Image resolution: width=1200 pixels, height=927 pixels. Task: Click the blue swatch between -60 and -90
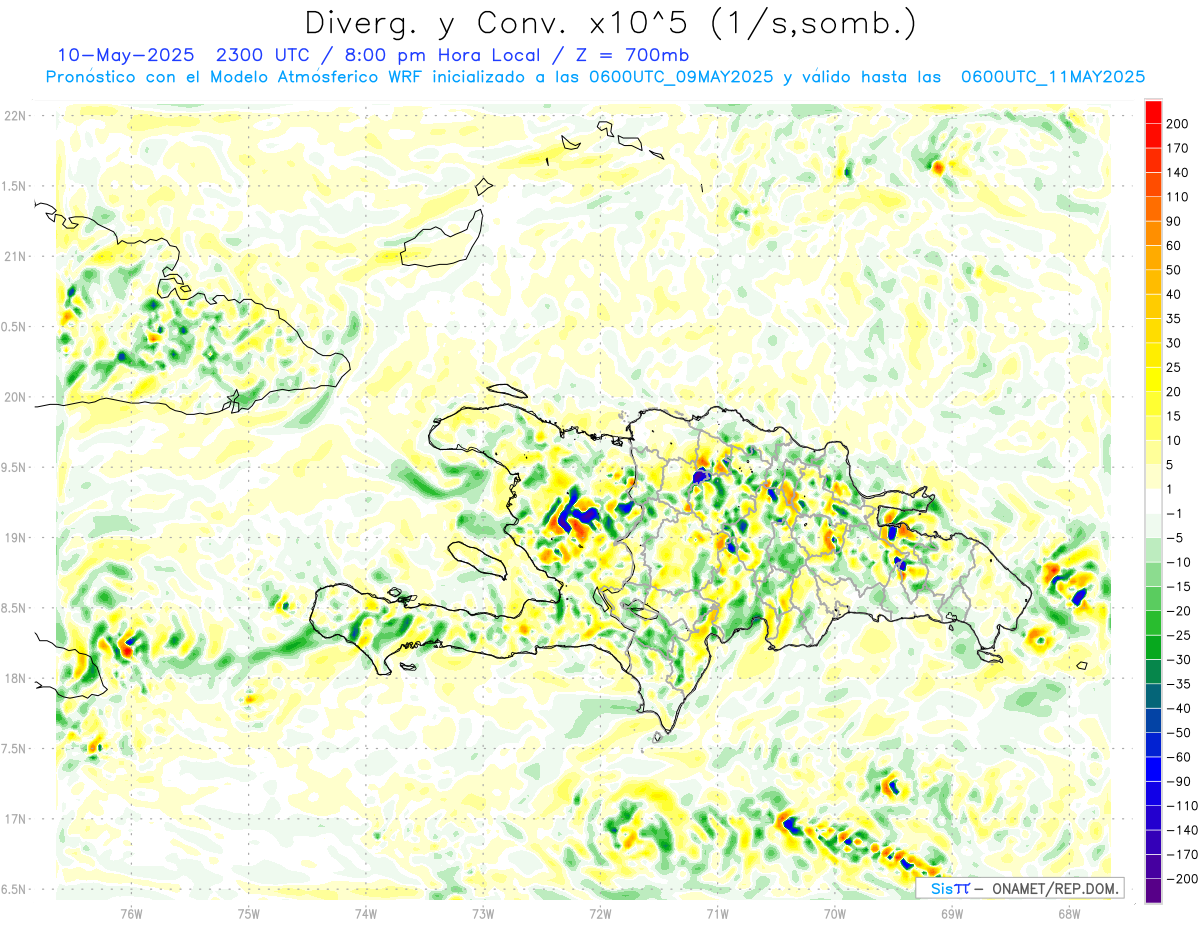click(x=1154, y=769)
